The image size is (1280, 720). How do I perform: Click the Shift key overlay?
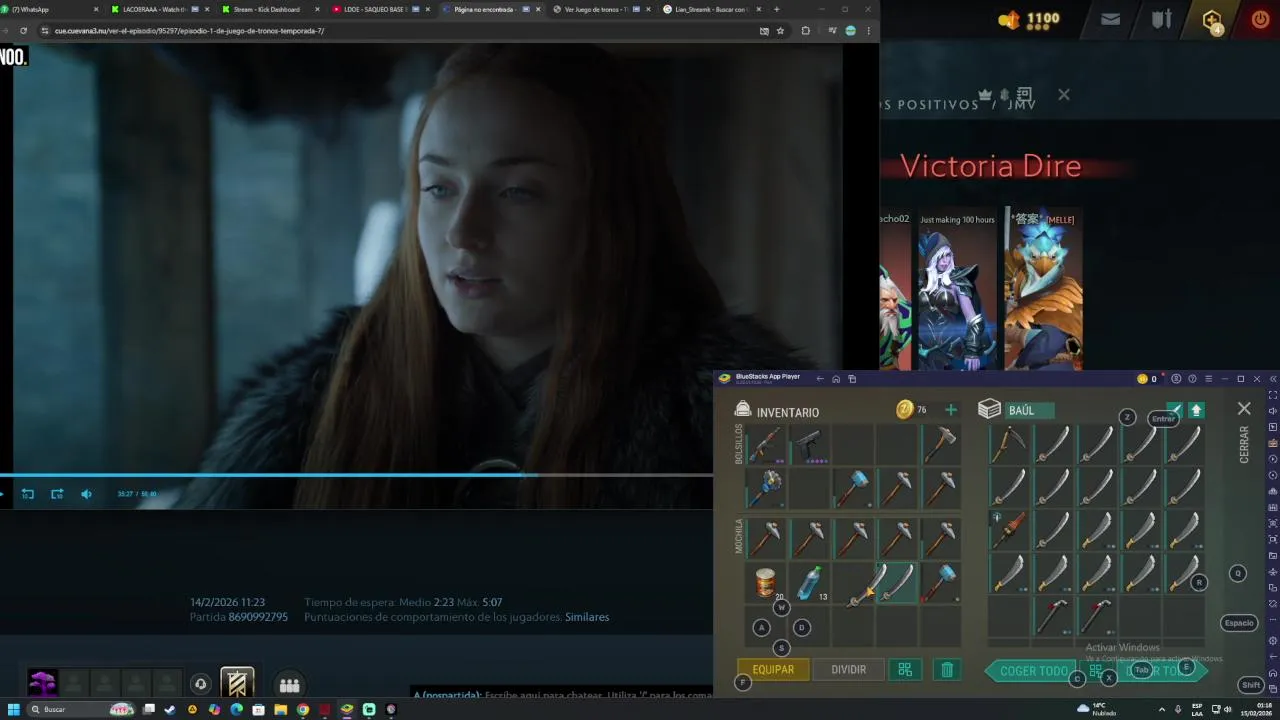tap(1251, 685)
